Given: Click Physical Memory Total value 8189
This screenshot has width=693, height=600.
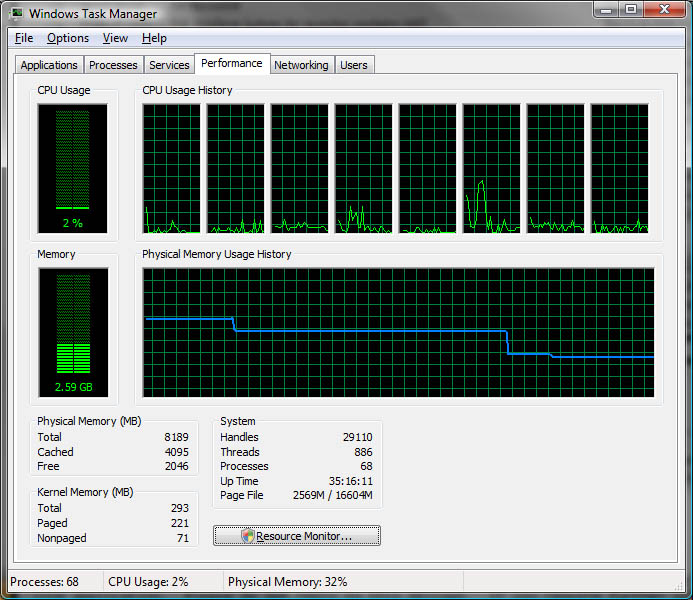Looking at the screenshot, I should click(176, 437).
